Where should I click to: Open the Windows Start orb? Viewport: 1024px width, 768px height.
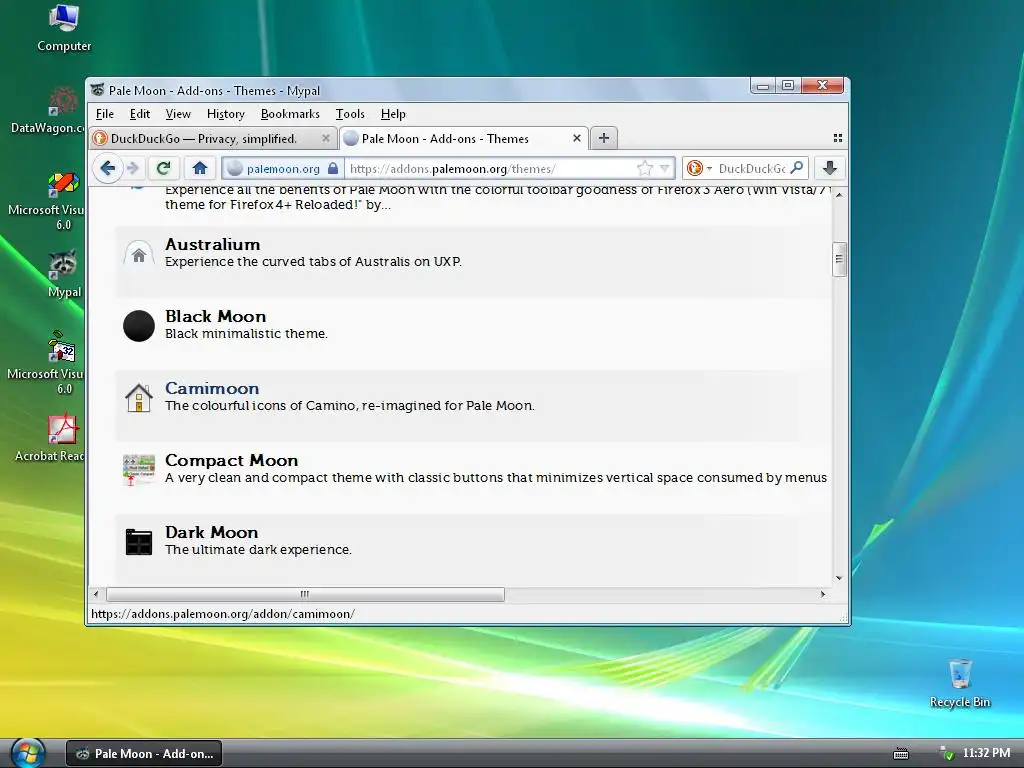point(27,753)
